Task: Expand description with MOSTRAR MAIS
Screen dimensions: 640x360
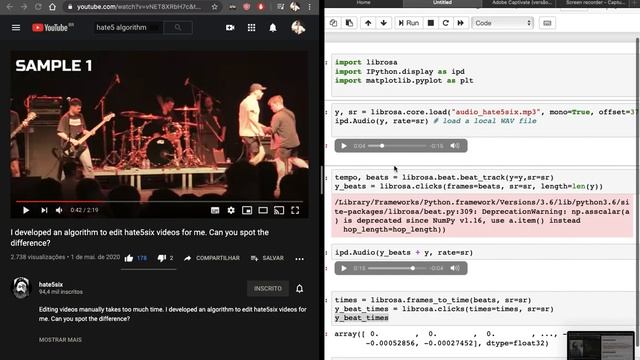Action: [60, 340]
